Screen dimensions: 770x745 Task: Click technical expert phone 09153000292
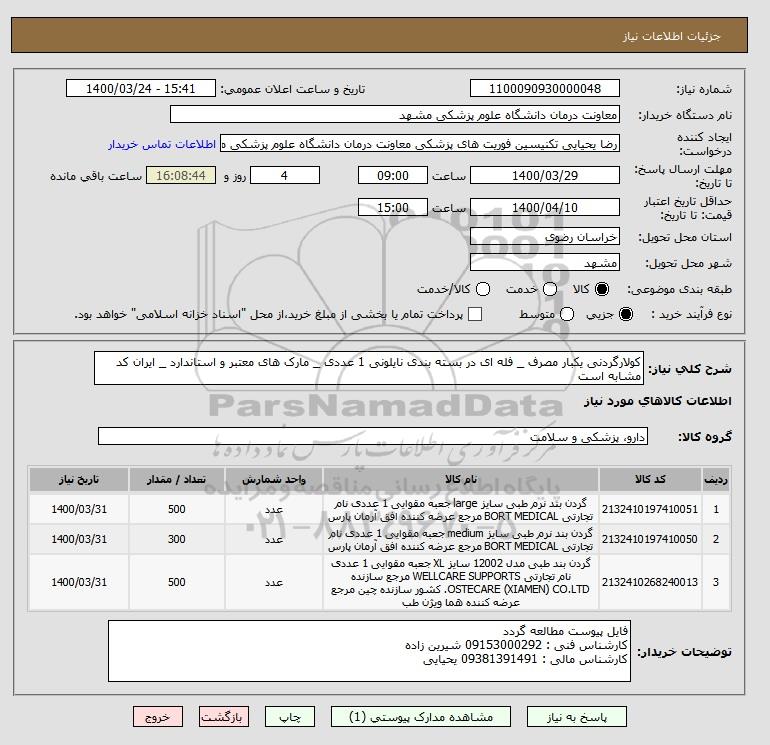click(x=503, y=645)
